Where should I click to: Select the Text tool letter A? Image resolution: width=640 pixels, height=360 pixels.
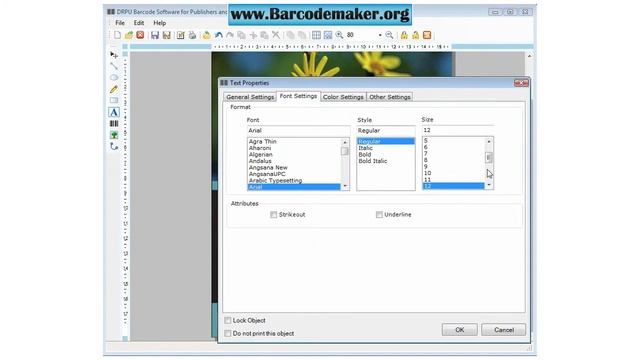(114, 112)
